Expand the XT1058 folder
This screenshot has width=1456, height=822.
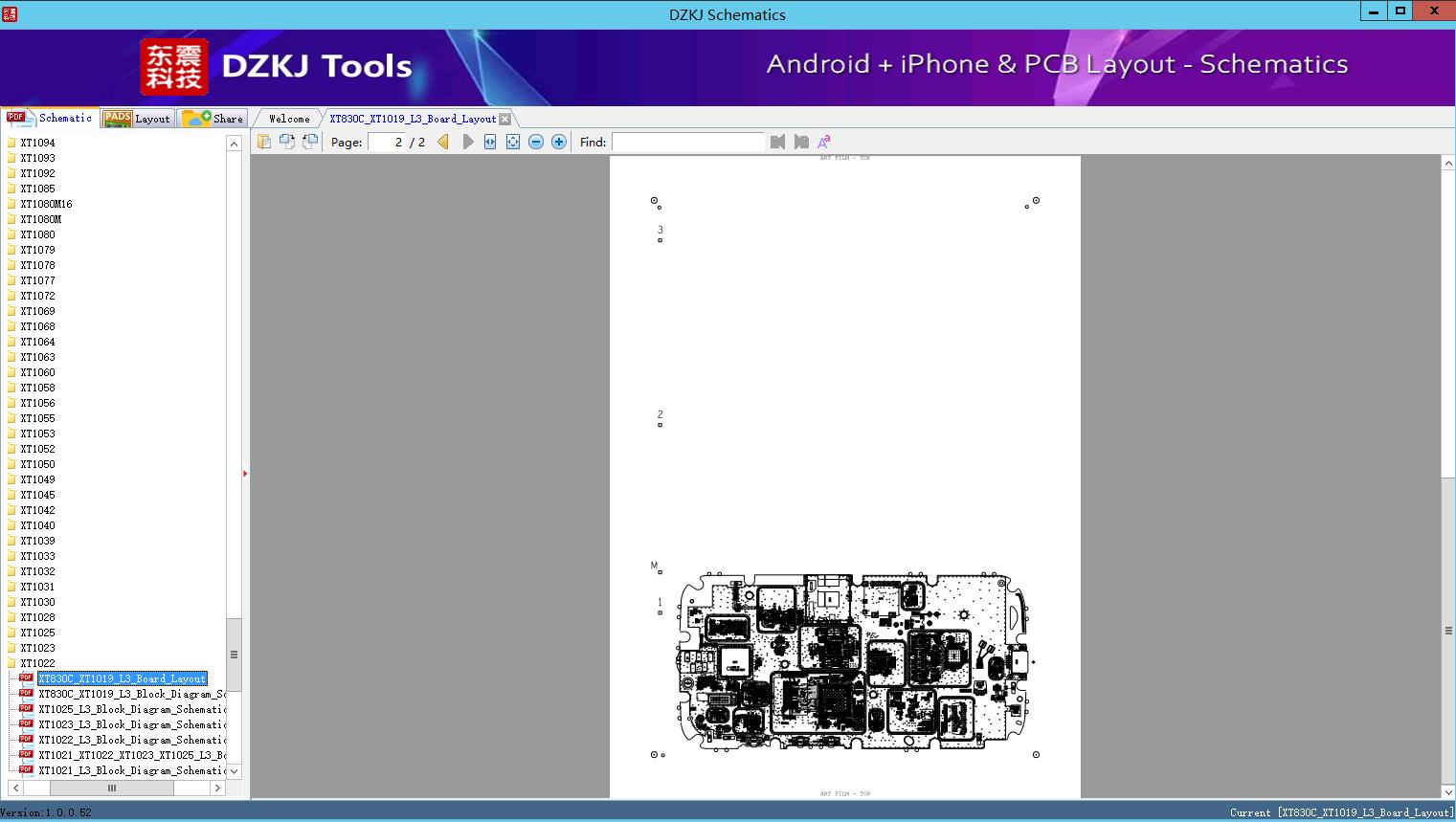(x=37, y=388)
